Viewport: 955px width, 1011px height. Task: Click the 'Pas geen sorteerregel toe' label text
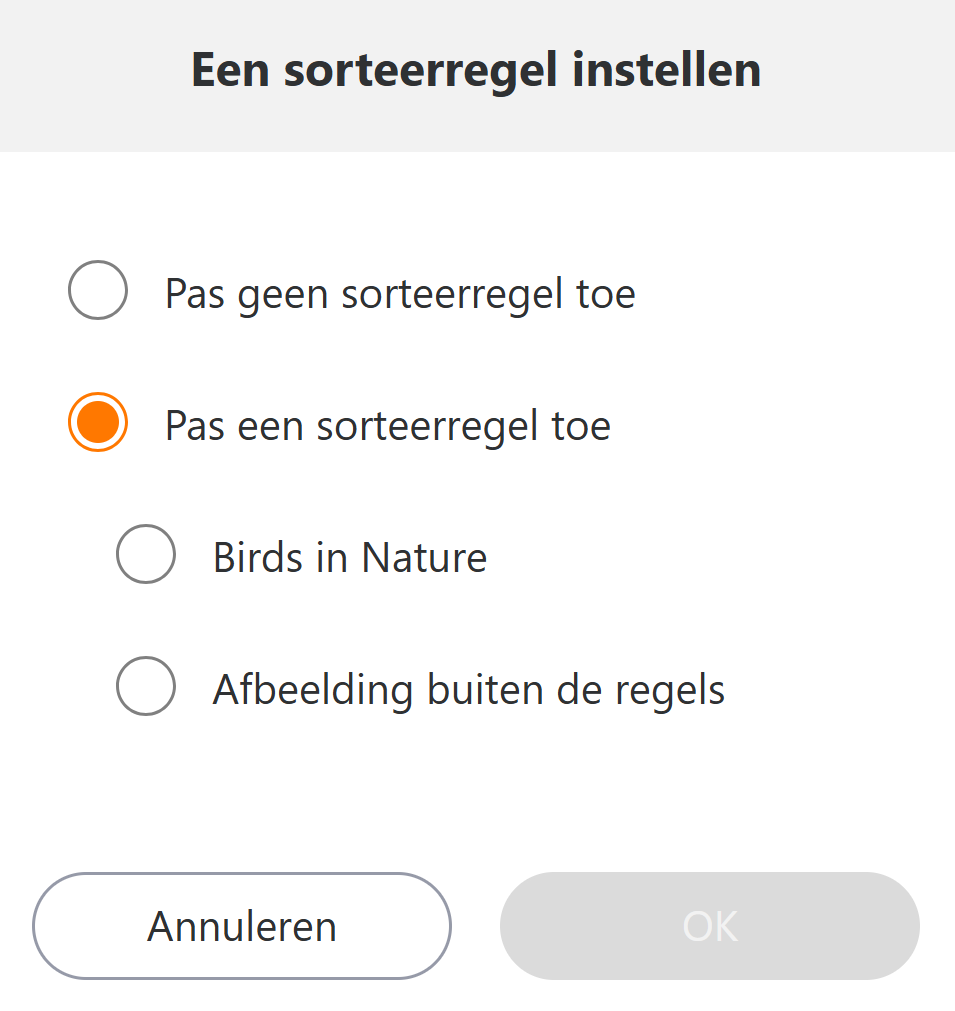coord(400,294)
